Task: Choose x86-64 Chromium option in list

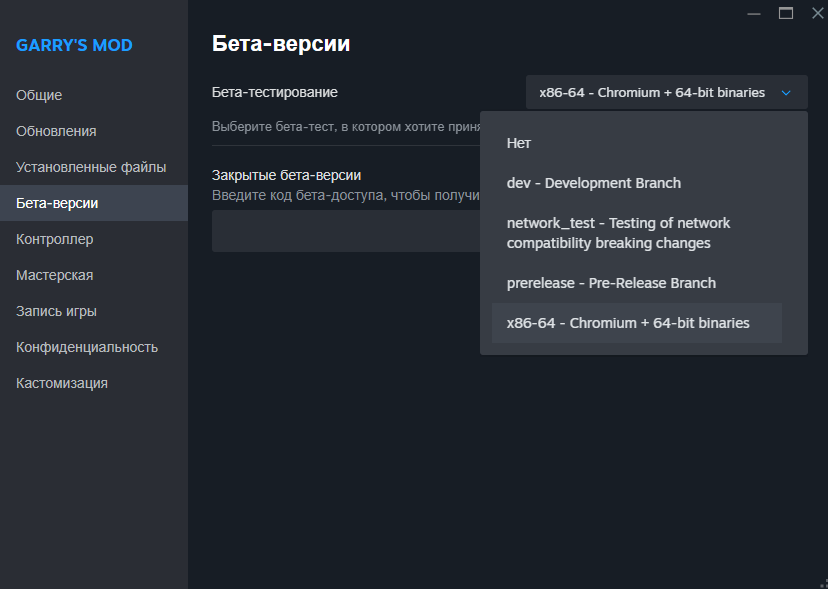Action: tap(628, 323)
